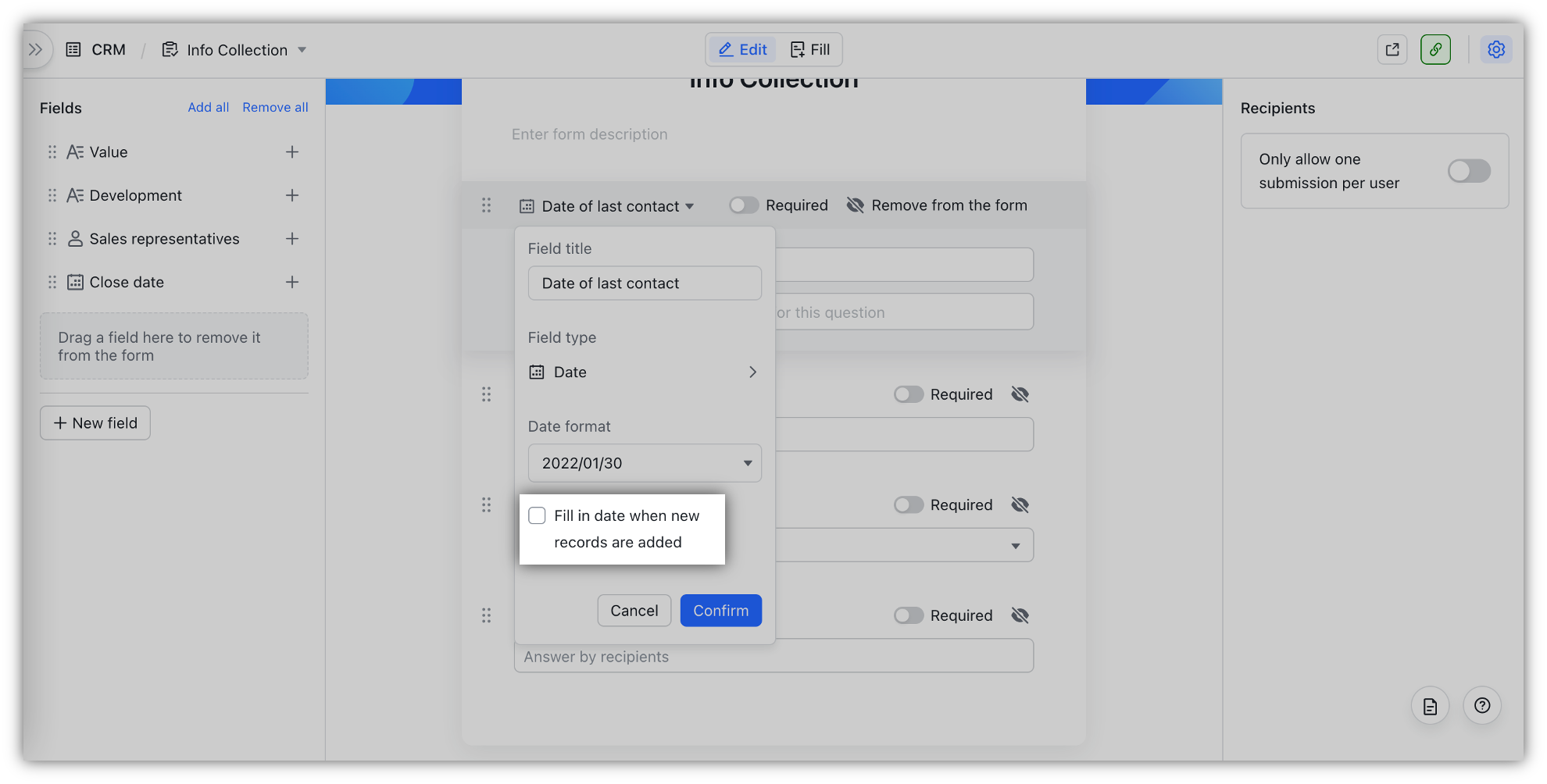
Task: Click the document icon at bottom right
Action: 1430,705
